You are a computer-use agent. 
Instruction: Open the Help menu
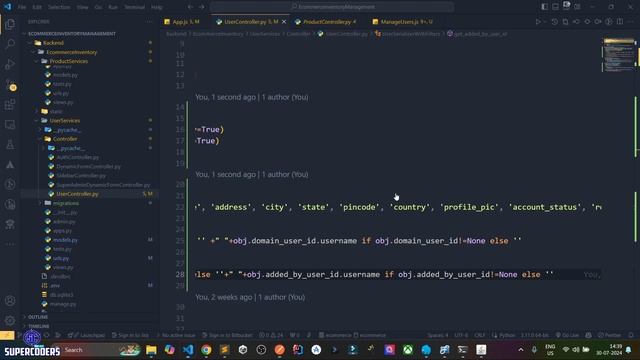(x=156, y=7)
